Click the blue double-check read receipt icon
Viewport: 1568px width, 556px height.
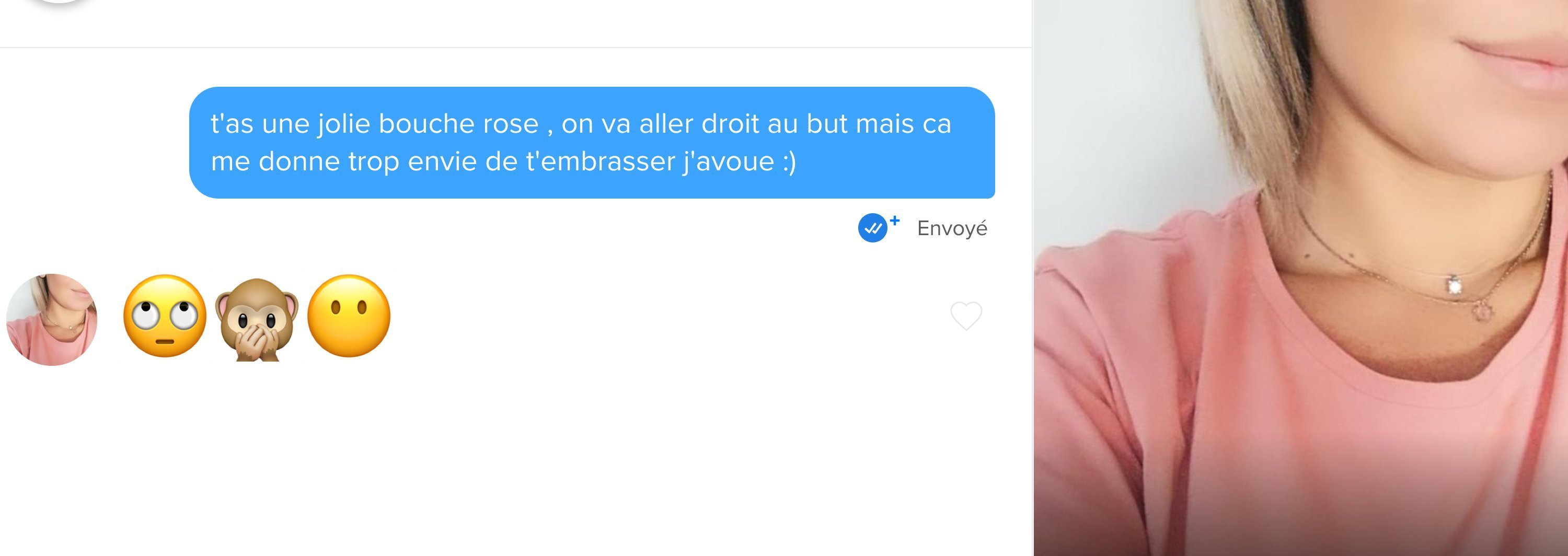point(872,228)
